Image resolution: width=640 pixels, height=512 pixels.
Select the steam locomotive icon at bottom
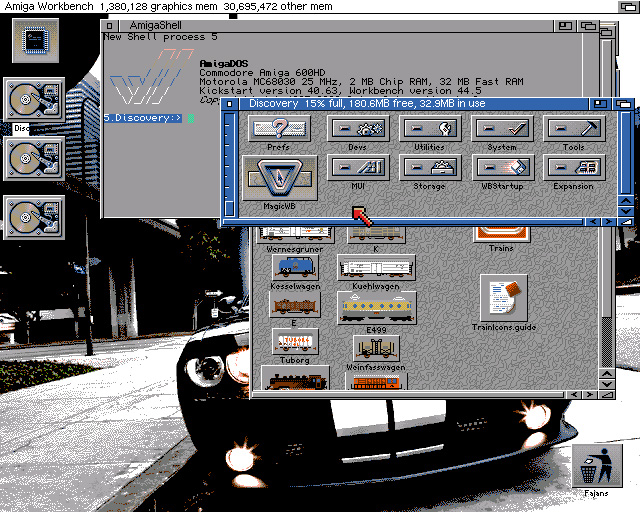[x=296, y=378]
